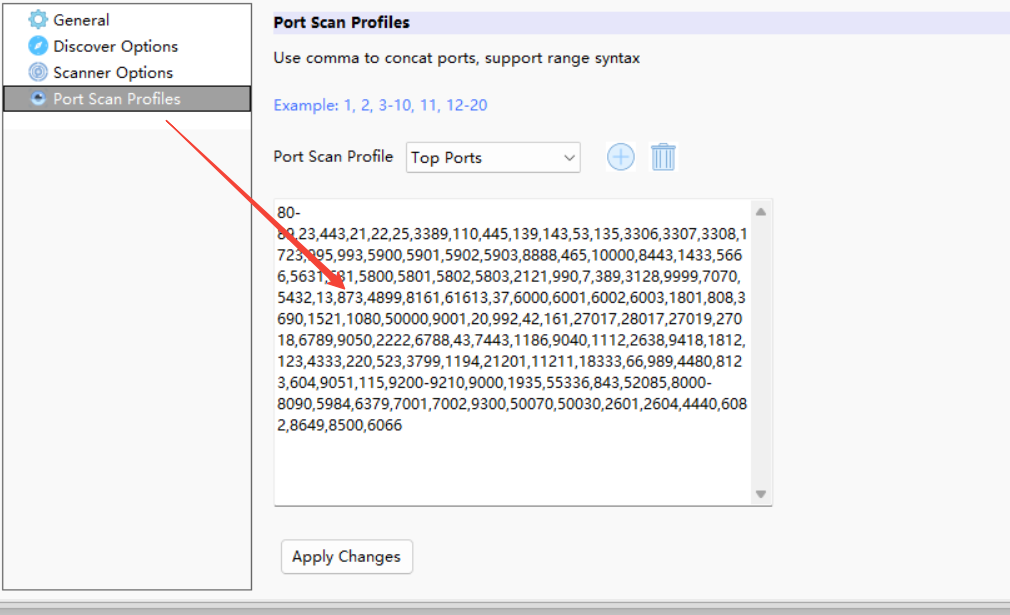Select Port Scan Profiles in sidebar
This screenshot has height=615, width=1010.
(127, 99)
